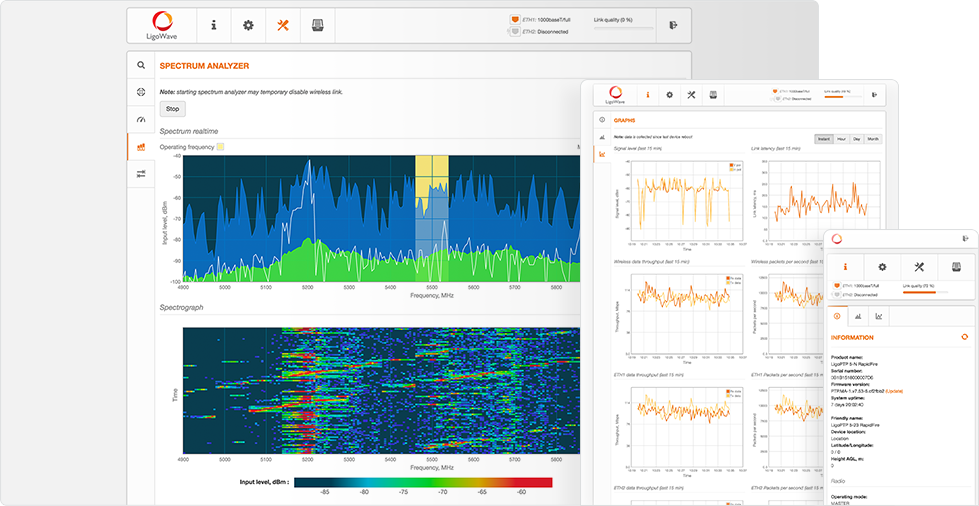This screenshot has height=506, width=979.
Task: Click ETH1 port icon in large window
Action: point(516,19)
